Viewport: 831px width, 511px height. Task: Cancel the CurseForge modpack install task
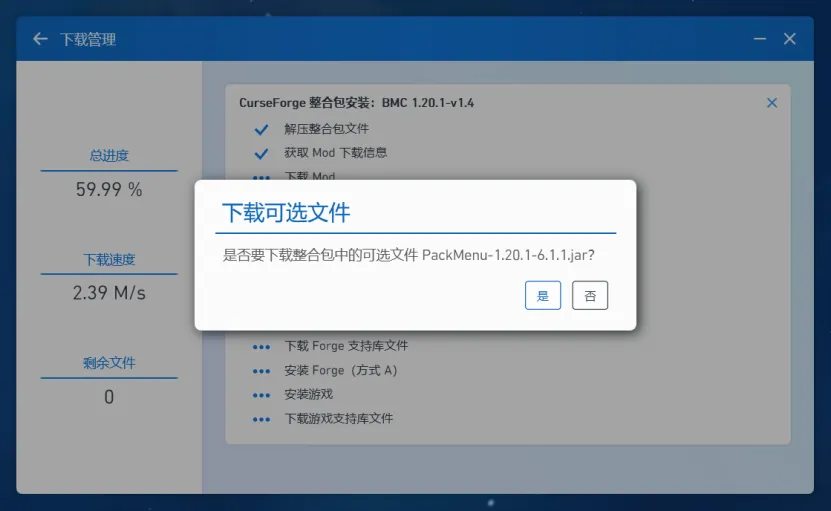pyautogui.click(x=772, y=103)
